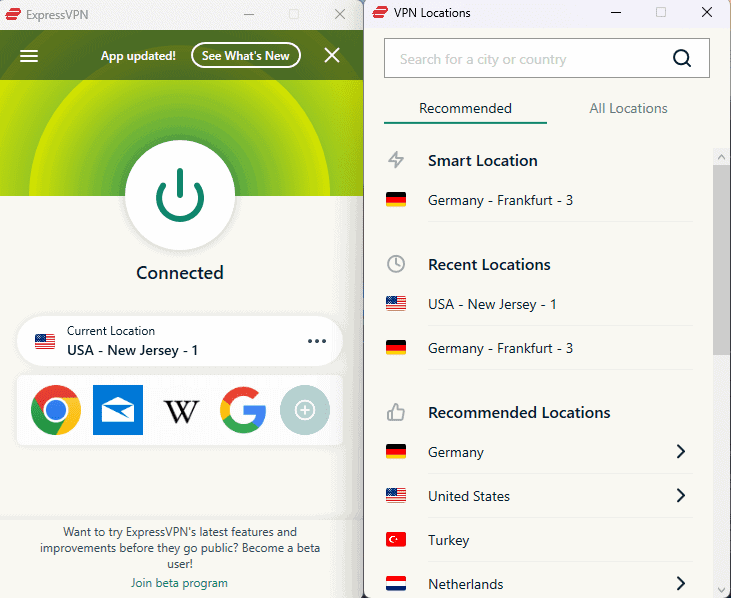Minimize the ExpressVPN main window

pyautogui.click(x=249, y=14)
